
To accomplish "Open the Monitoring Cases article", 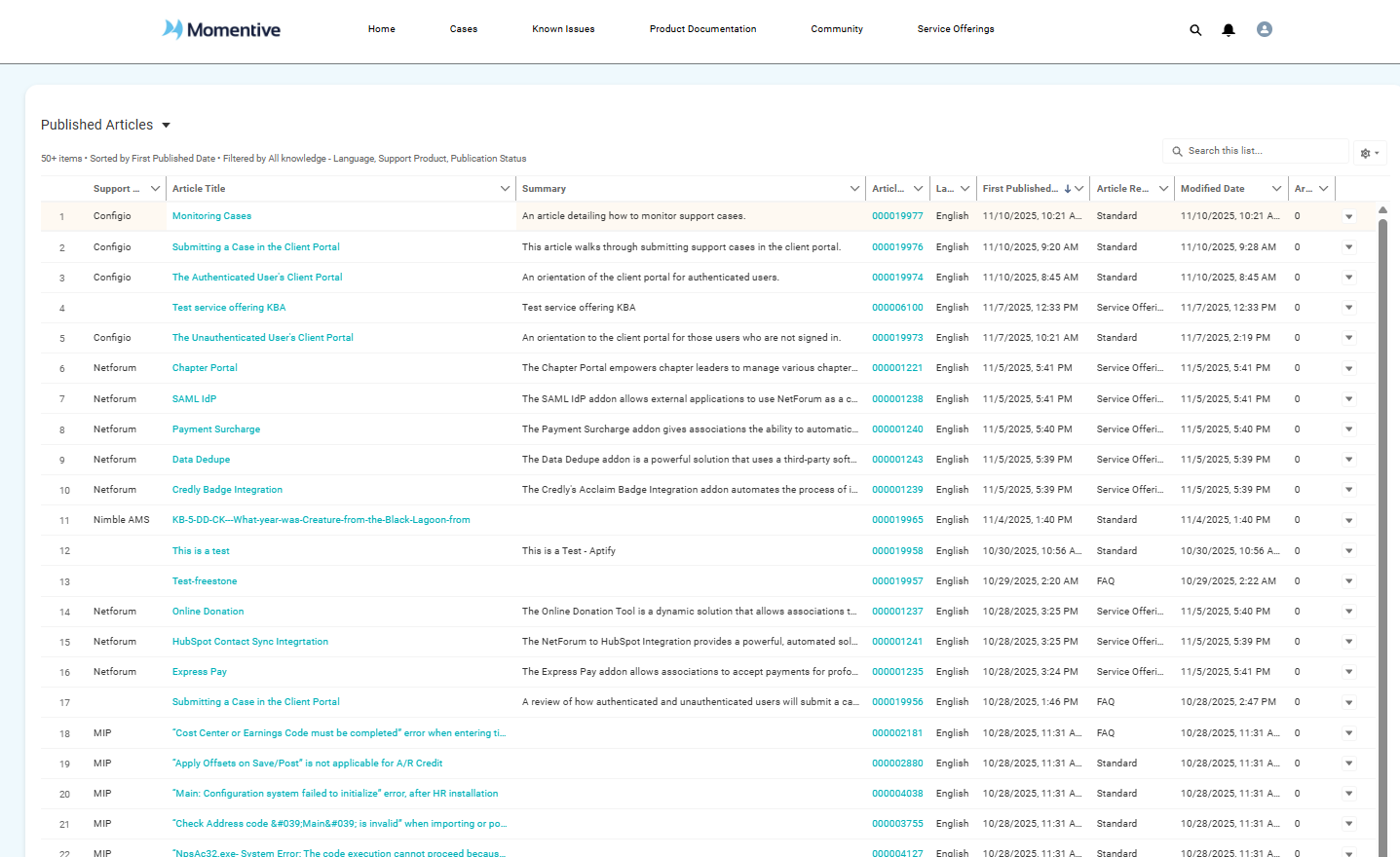I will (x=211, y=216).
